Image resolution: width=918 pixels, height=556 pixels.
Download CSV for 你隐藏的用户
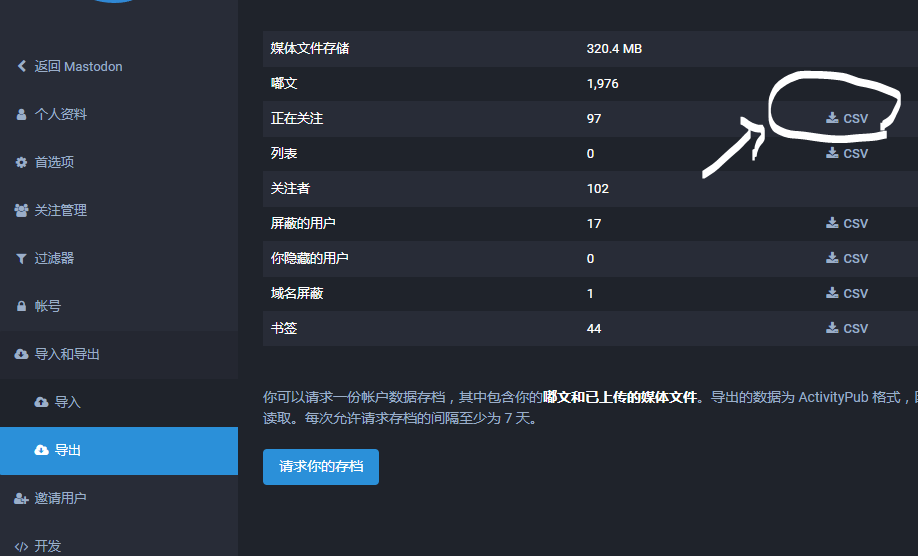tap(847, 258)
